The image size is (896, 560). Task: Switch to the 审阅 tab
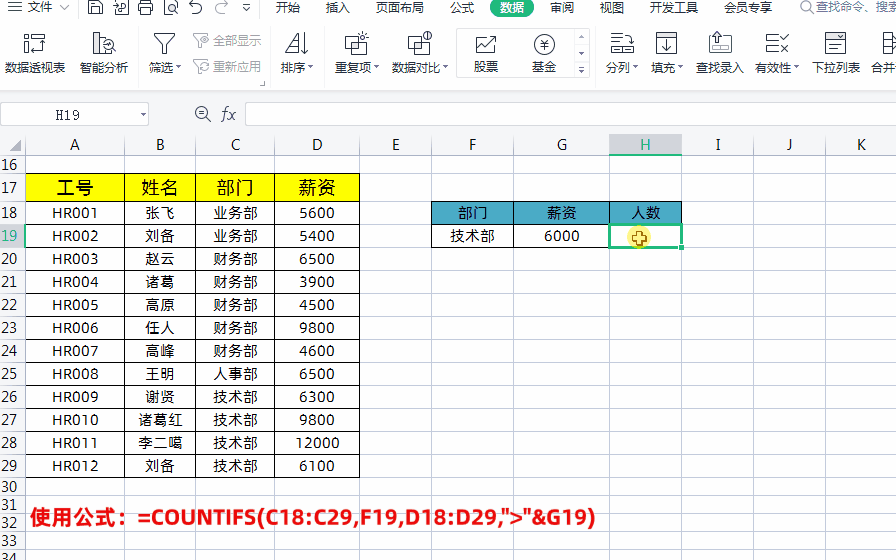click(x=562, y=7)
